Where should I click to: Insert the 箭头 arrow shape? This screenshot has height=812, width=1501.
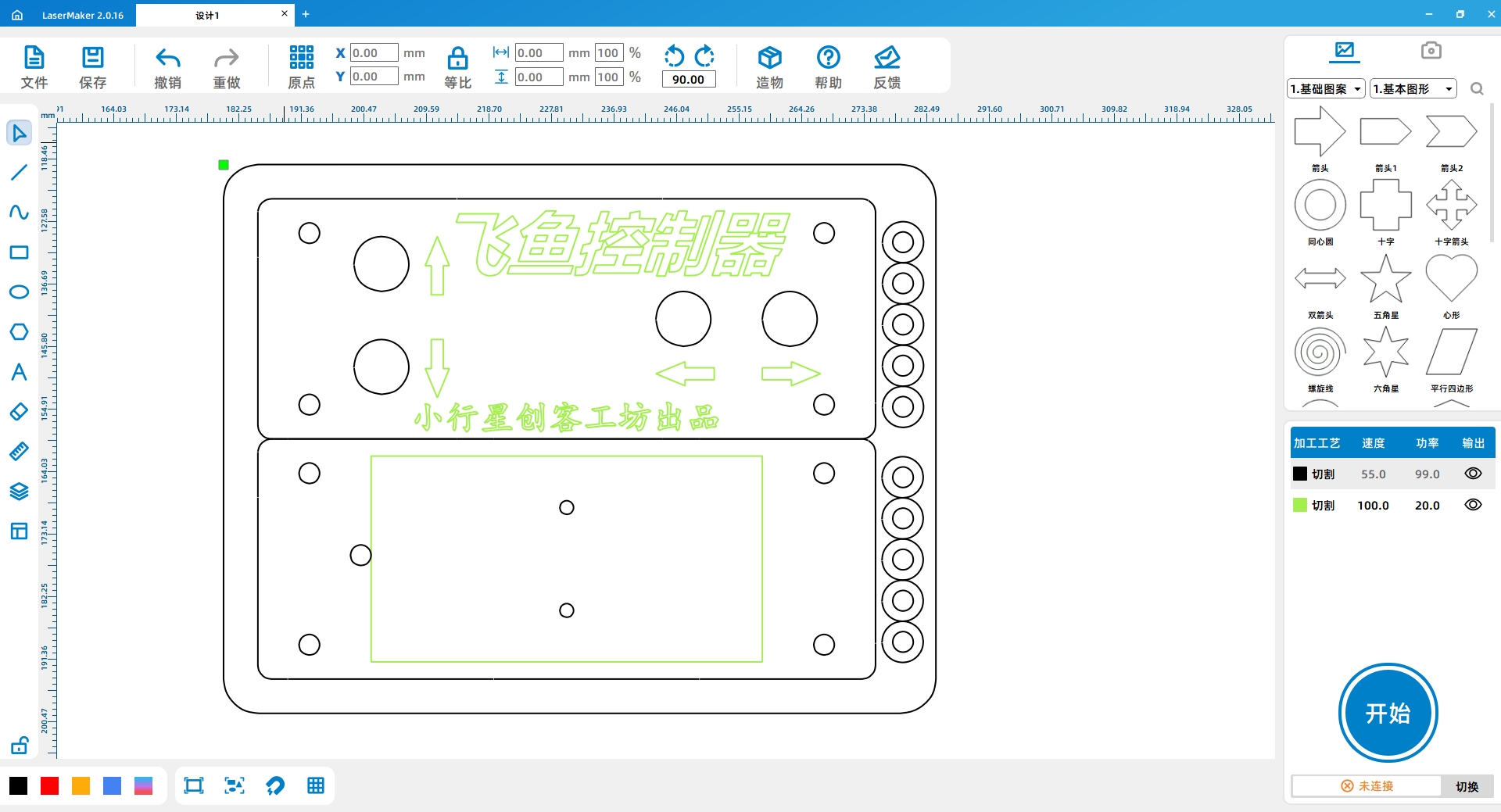[1320, 131]
